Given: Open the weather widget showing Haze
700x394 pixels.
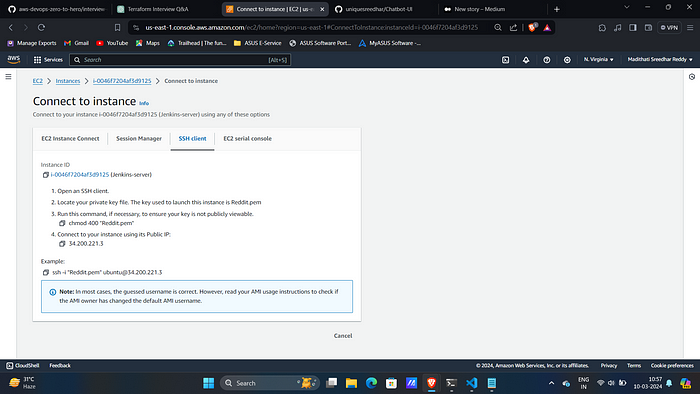Looking at the screenshot, I should click(x=22, y=383).
